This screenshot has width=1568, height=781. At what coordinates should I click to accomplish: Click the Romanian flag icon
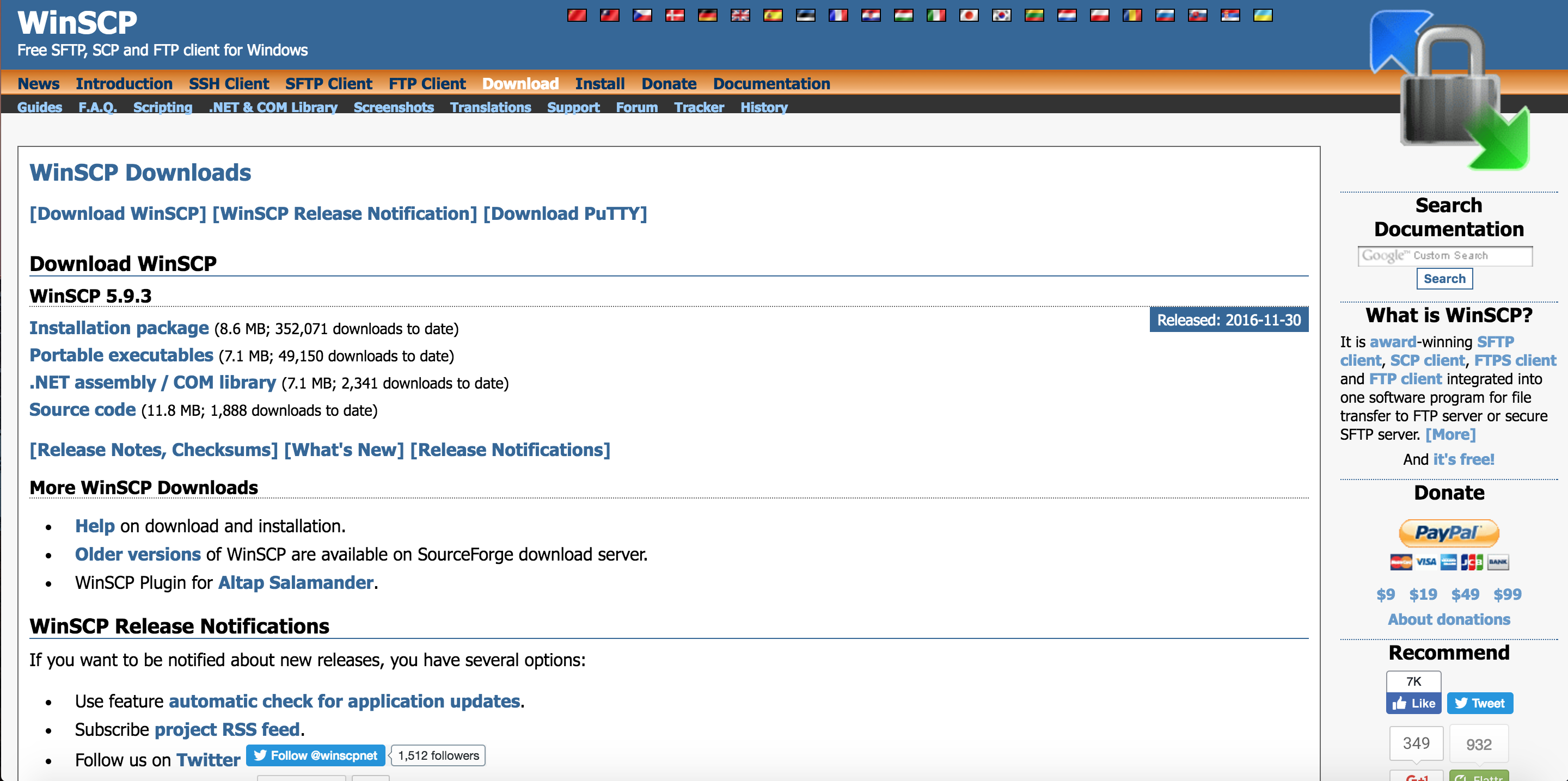click(1133, 15)
